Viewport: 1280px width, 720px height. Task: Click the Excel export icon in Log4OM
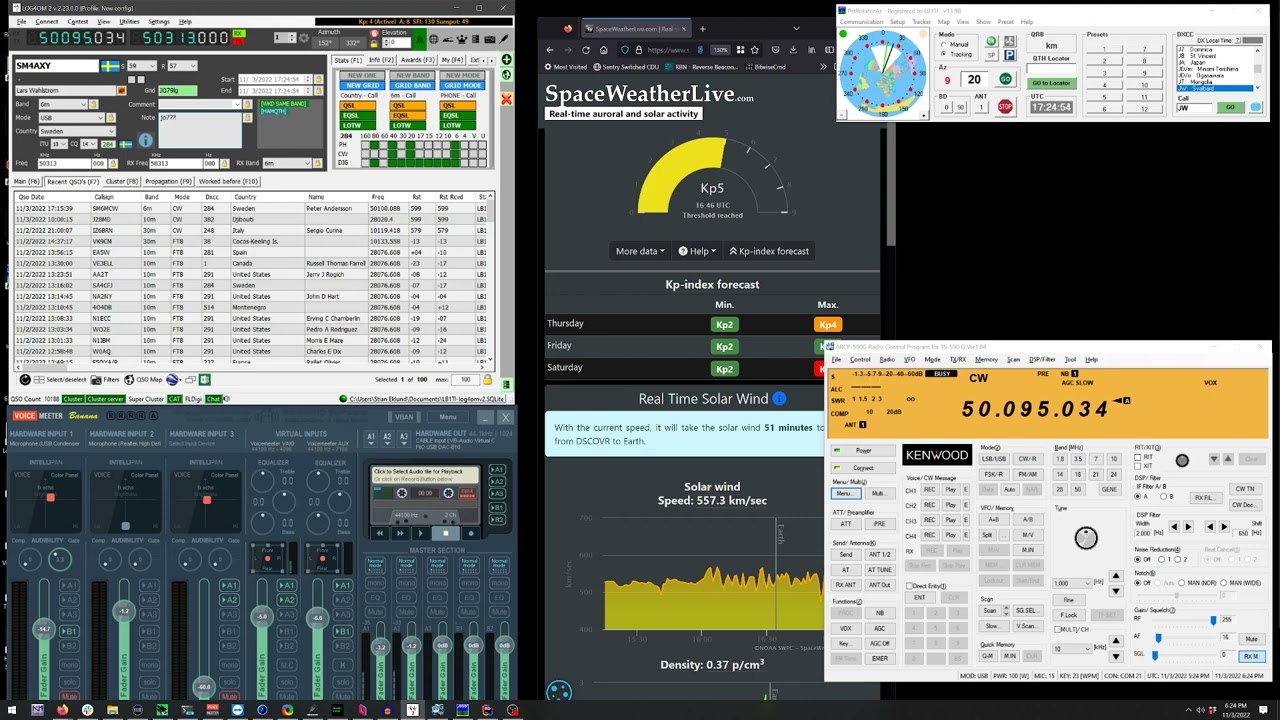[204, 380]
